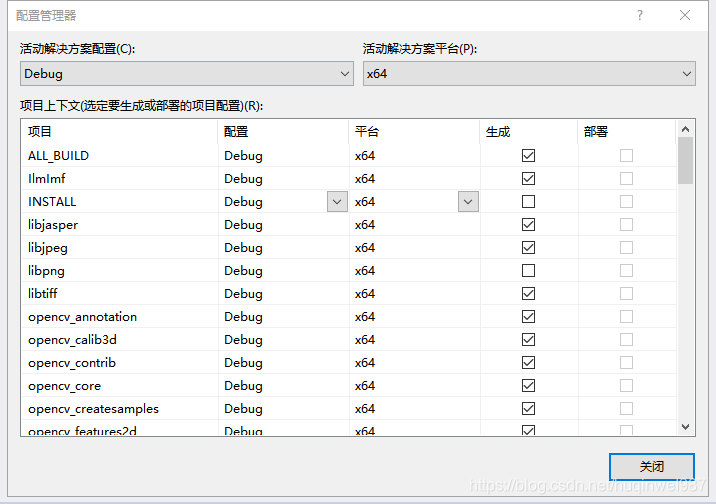Enable the INSTALL build checkbox
Viewport: 716px width, 504px height.
click(528, 202)
